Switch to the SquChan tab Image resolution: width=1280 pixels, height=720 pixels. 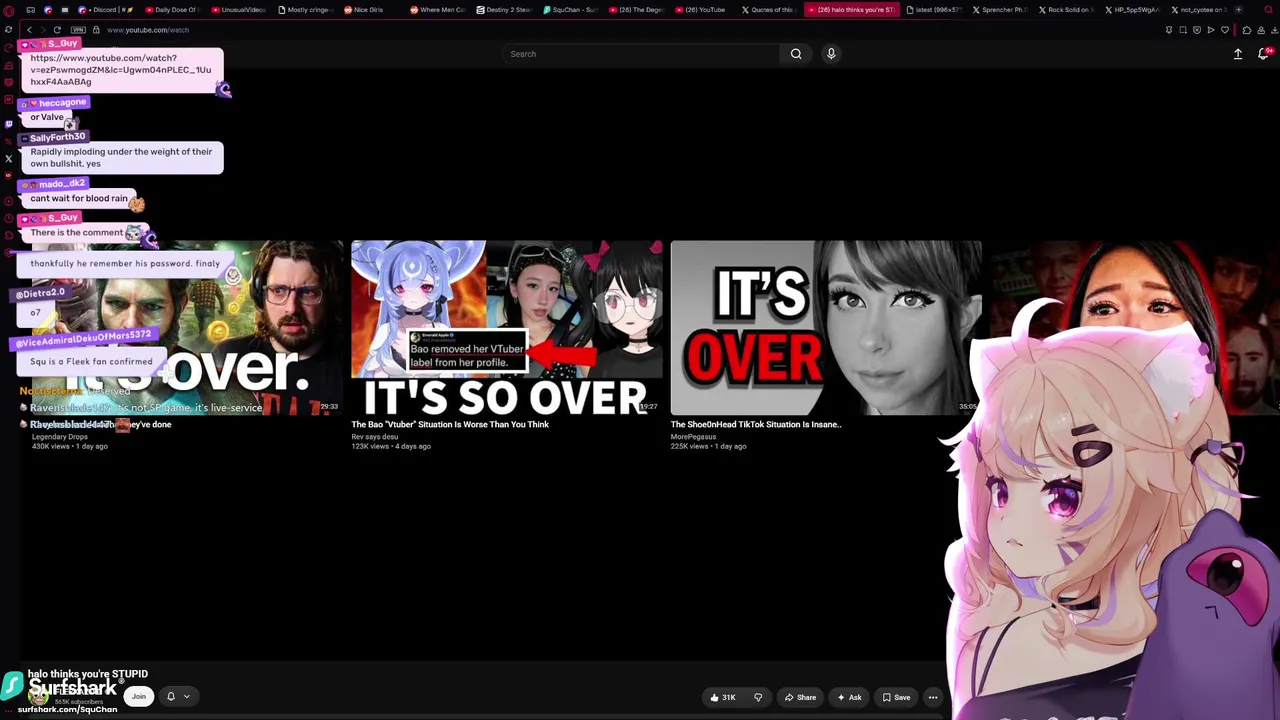tap(569, 10)
